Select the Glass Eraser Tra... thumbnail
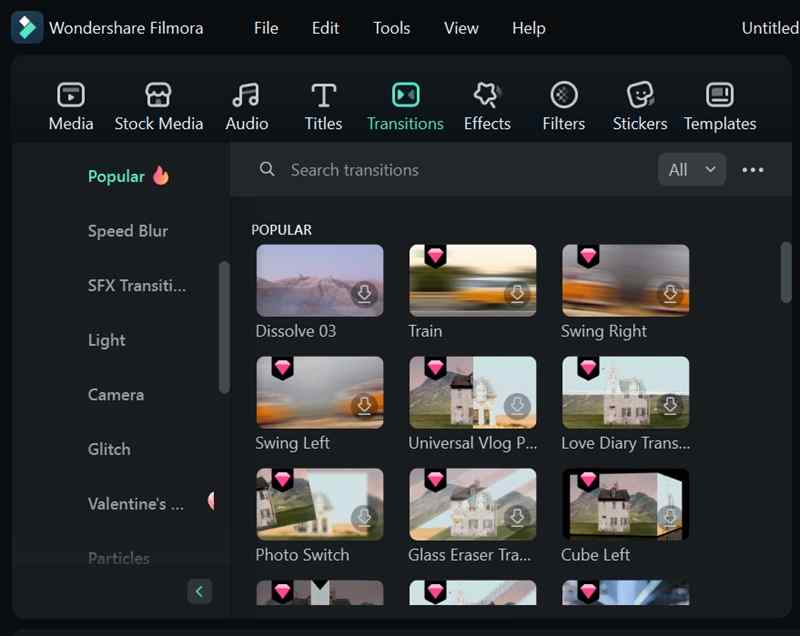 click(472, 504)
